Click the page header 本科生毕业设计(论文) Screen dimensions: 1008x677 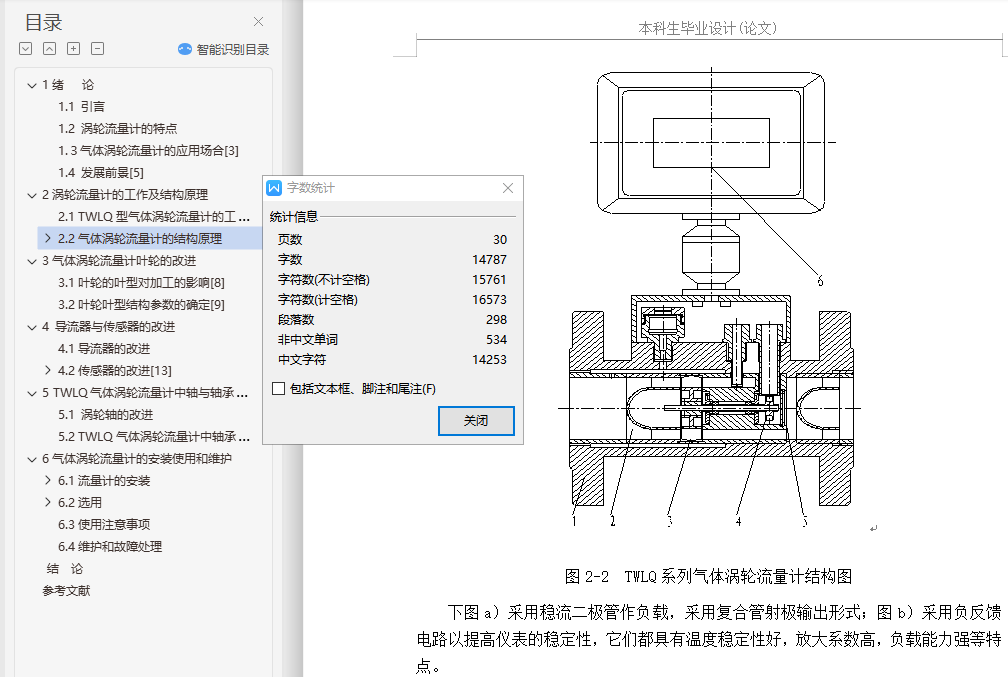(707, 28)
